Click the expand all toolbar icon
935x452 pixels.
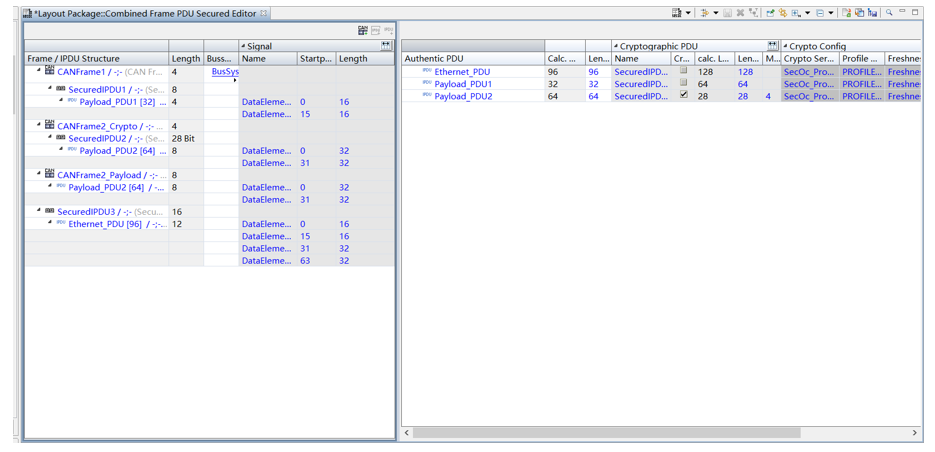[x=797, y=13]
